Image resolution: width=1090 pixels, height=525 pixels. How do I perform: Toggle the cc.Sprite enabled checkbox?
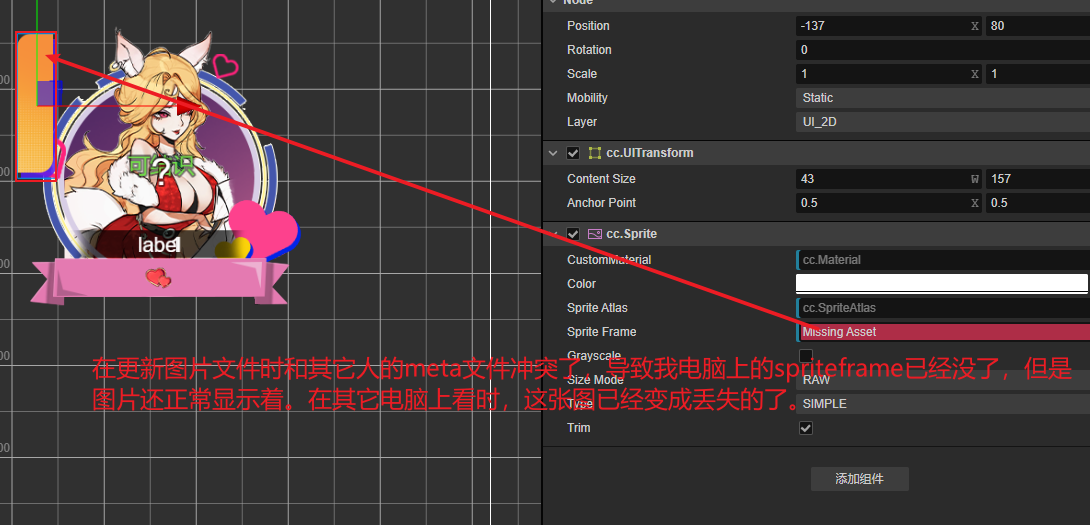[573, 234]
